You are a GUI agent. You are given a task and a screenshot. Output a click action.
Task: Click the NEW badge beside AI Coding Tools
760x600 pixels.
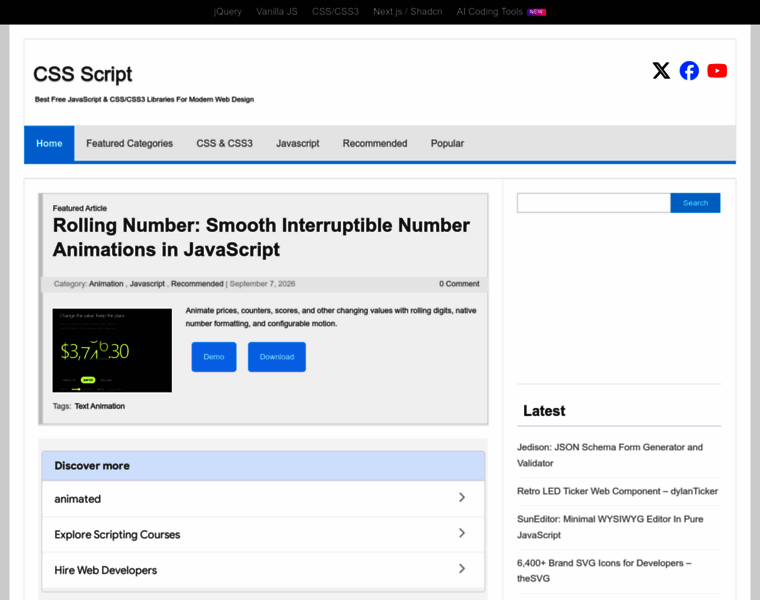pyautogui.click(x=536, y=12)
